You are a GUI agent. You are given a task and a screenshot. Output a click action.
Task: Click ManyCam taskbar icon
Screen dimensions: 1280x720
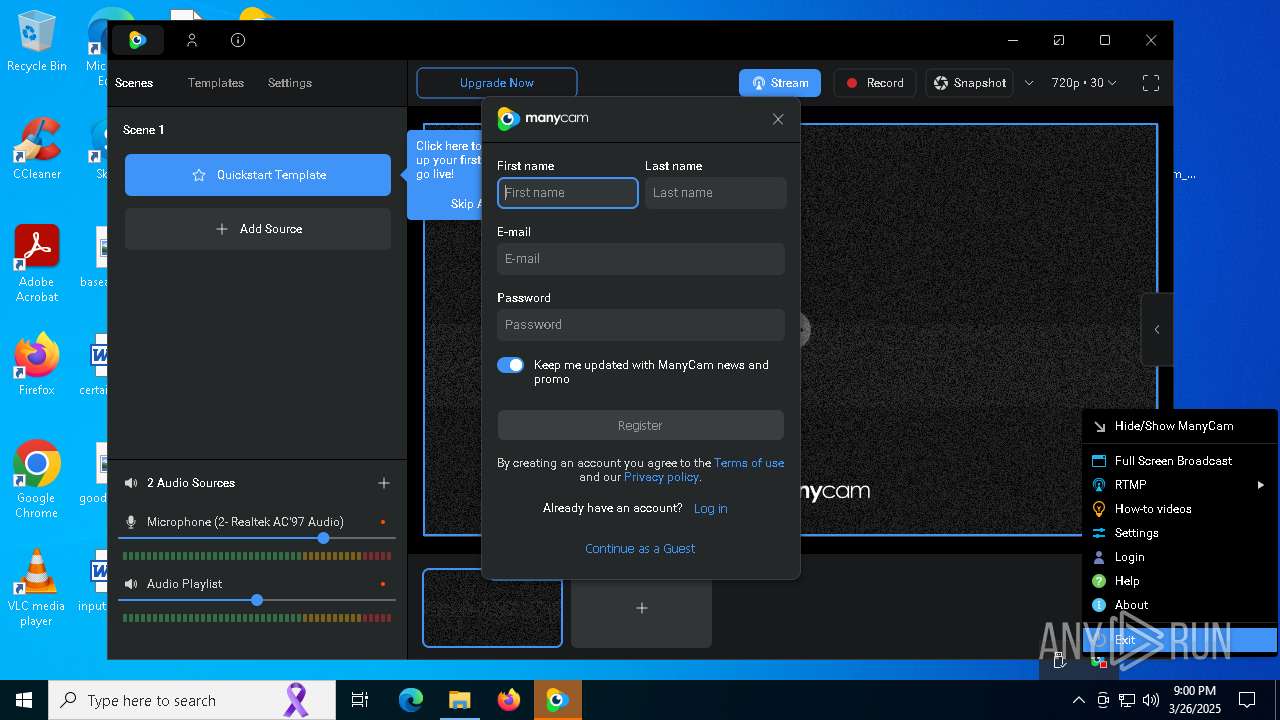(557, 700)
